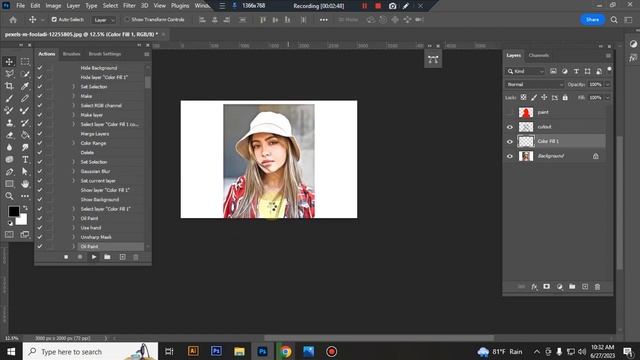Create new group folder in Layers panel

pos(572,287)
